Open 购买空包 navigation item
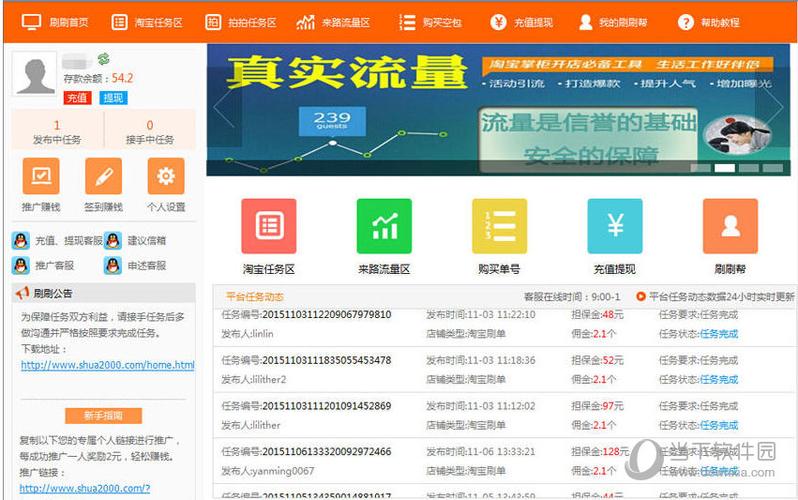 [431, 21]
